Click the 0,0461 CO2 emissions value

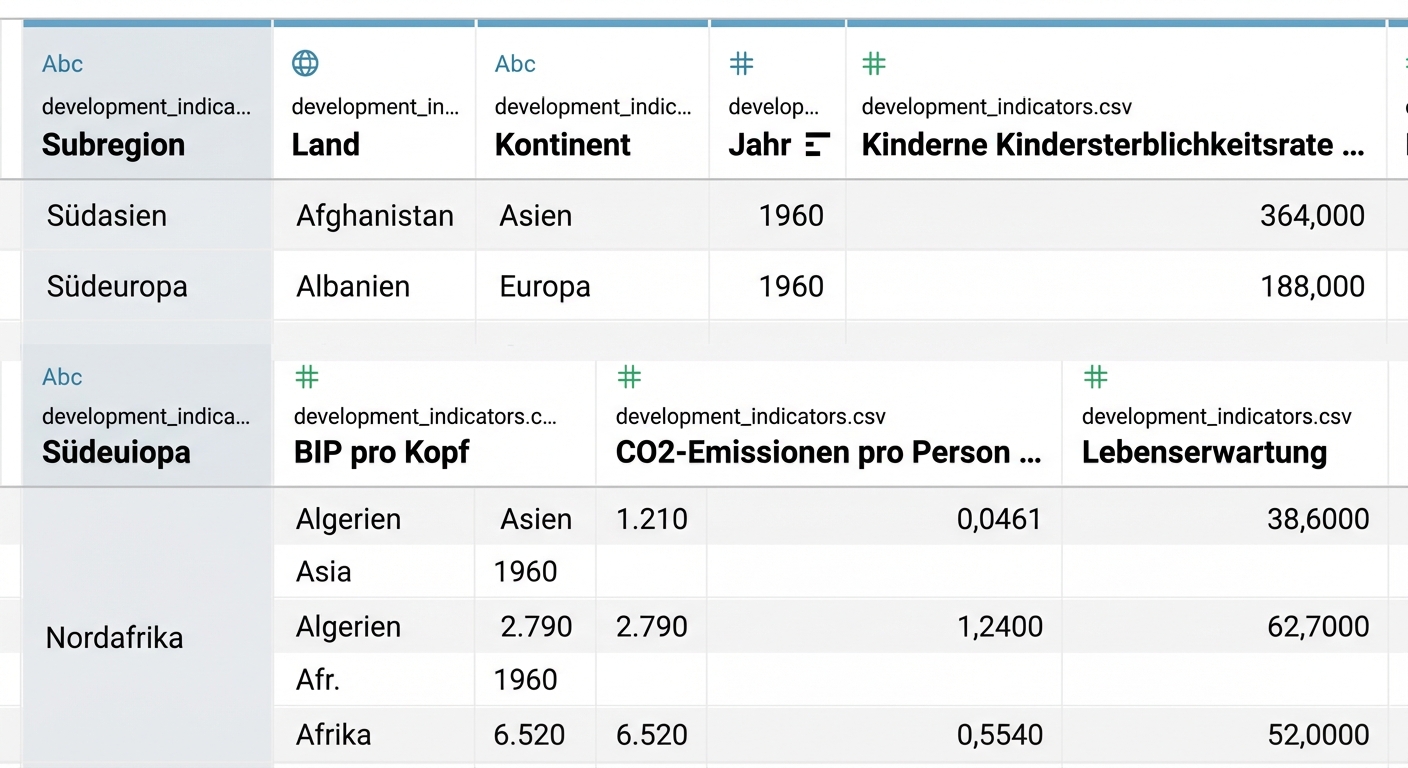pos(999,519)
